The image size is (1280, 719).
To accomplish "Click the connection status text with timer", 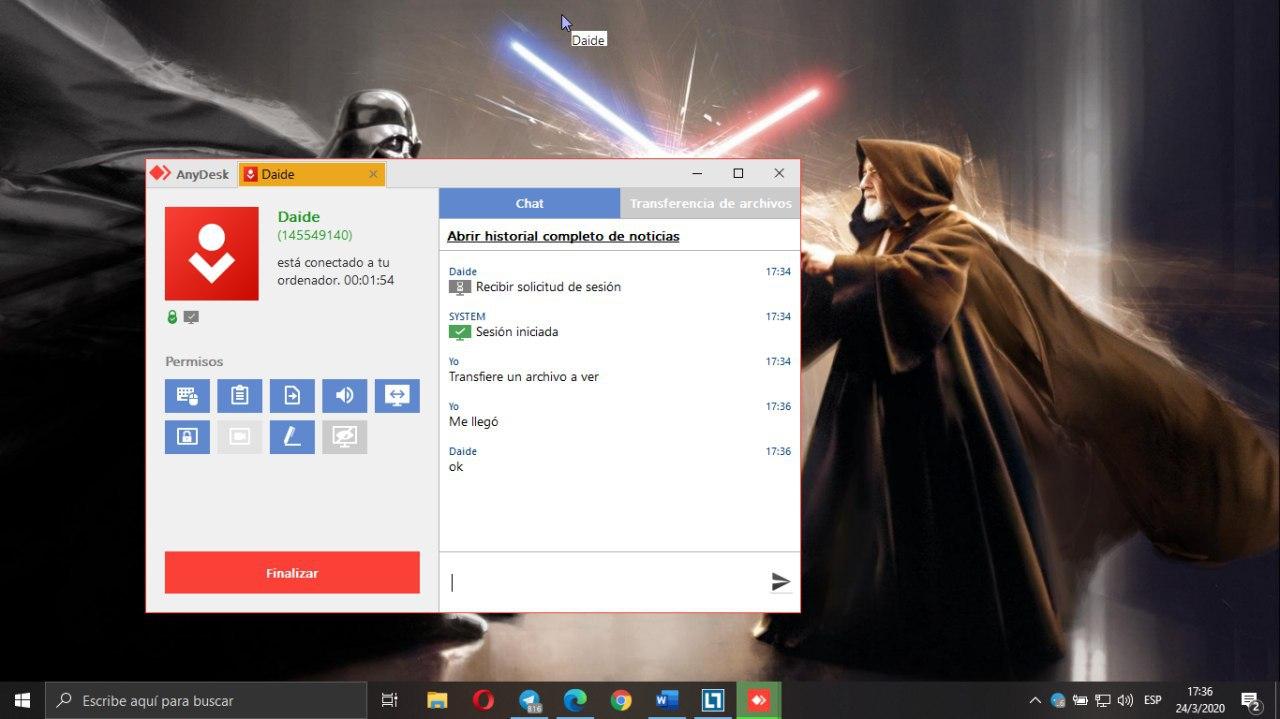I will coord(336,271).
